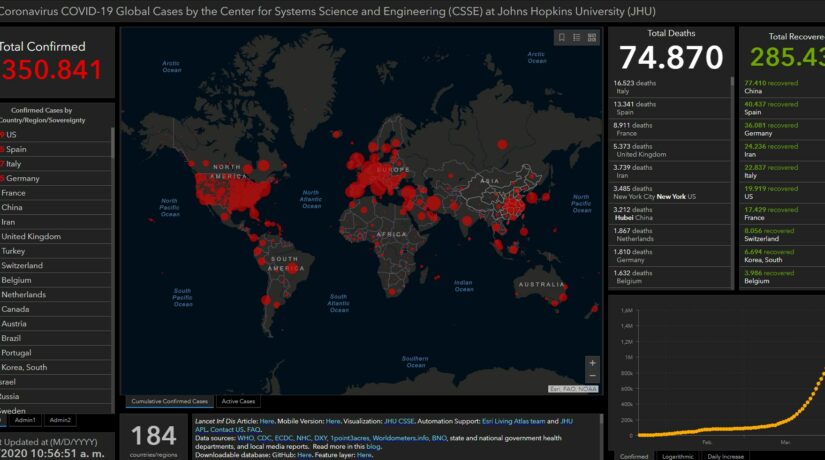The height and width of the screenshot is (460, 825).
Task: Click the CDC data source link
Action: pyautogui.click(x=264, y=438)
